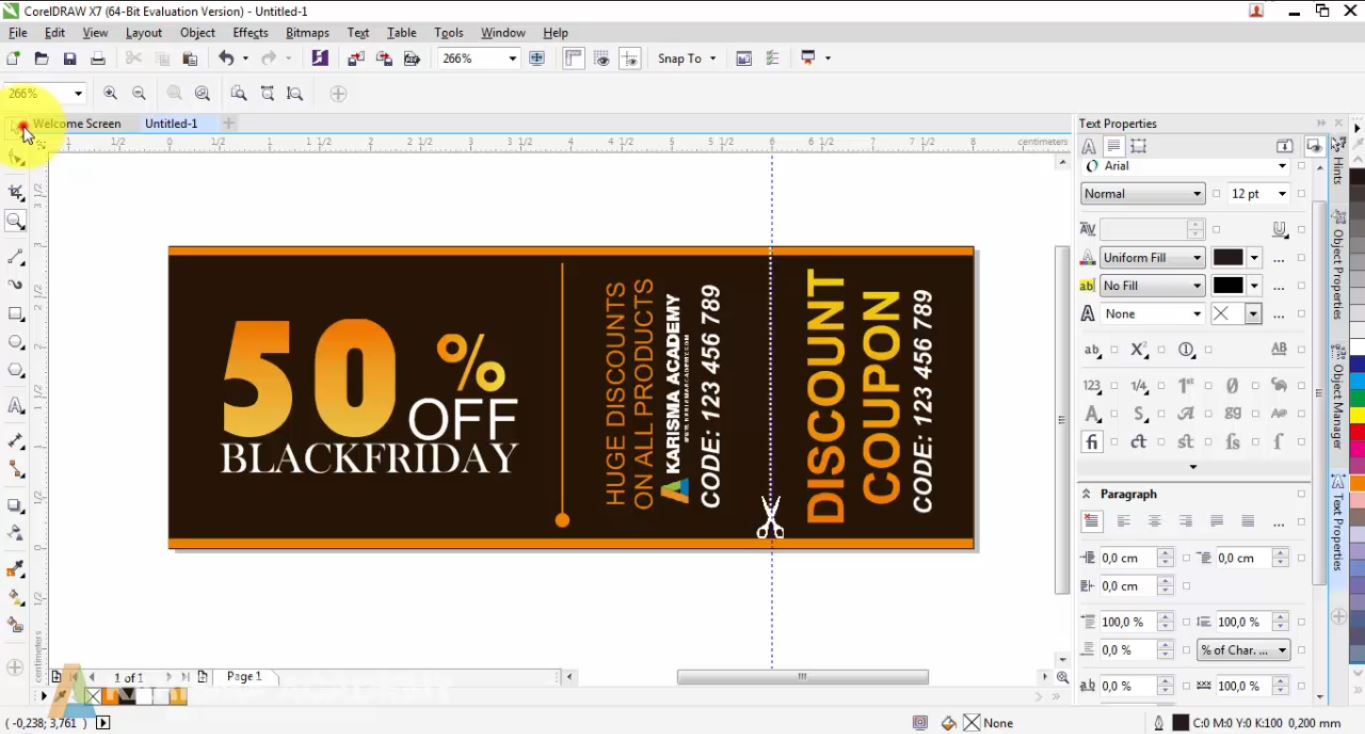The image size is (1365, 734).
Task: Toggle the Frame section icon in Text Properties
Action: [1138, 146]
